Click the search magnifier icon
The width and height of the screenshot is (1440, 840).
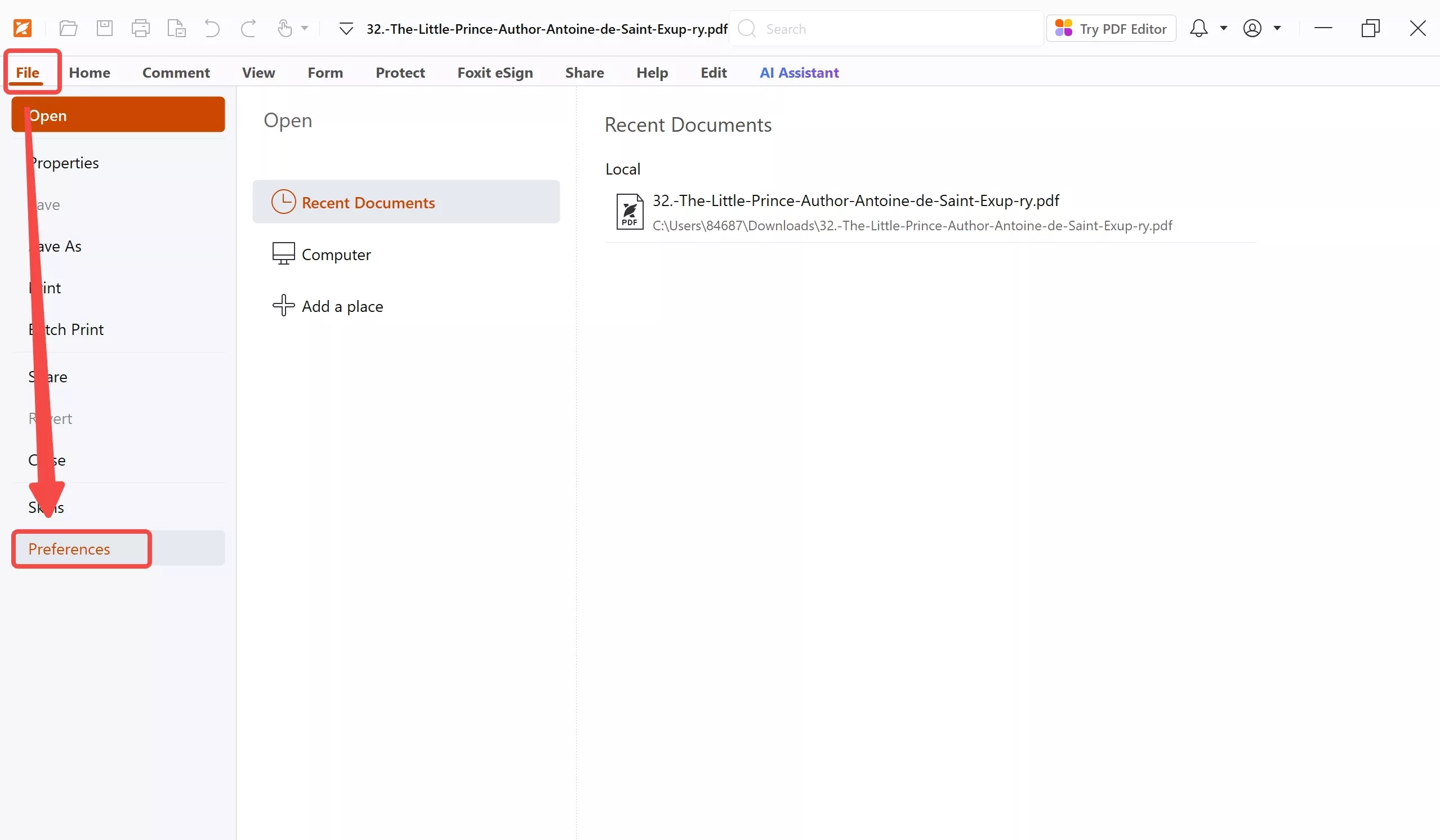(x=747, y=28)
